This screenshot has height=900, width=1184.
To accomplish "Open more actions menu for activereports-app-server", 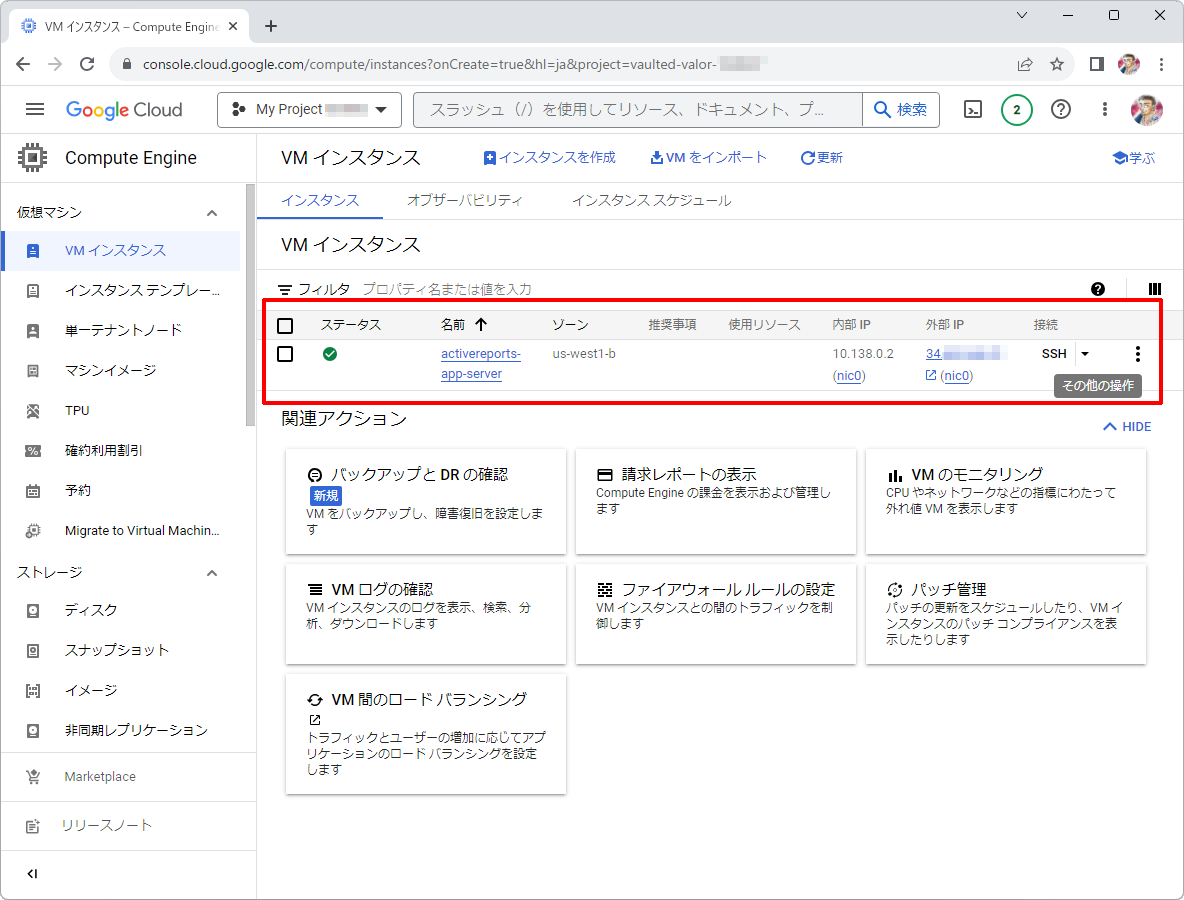I will coord(1137,354).
